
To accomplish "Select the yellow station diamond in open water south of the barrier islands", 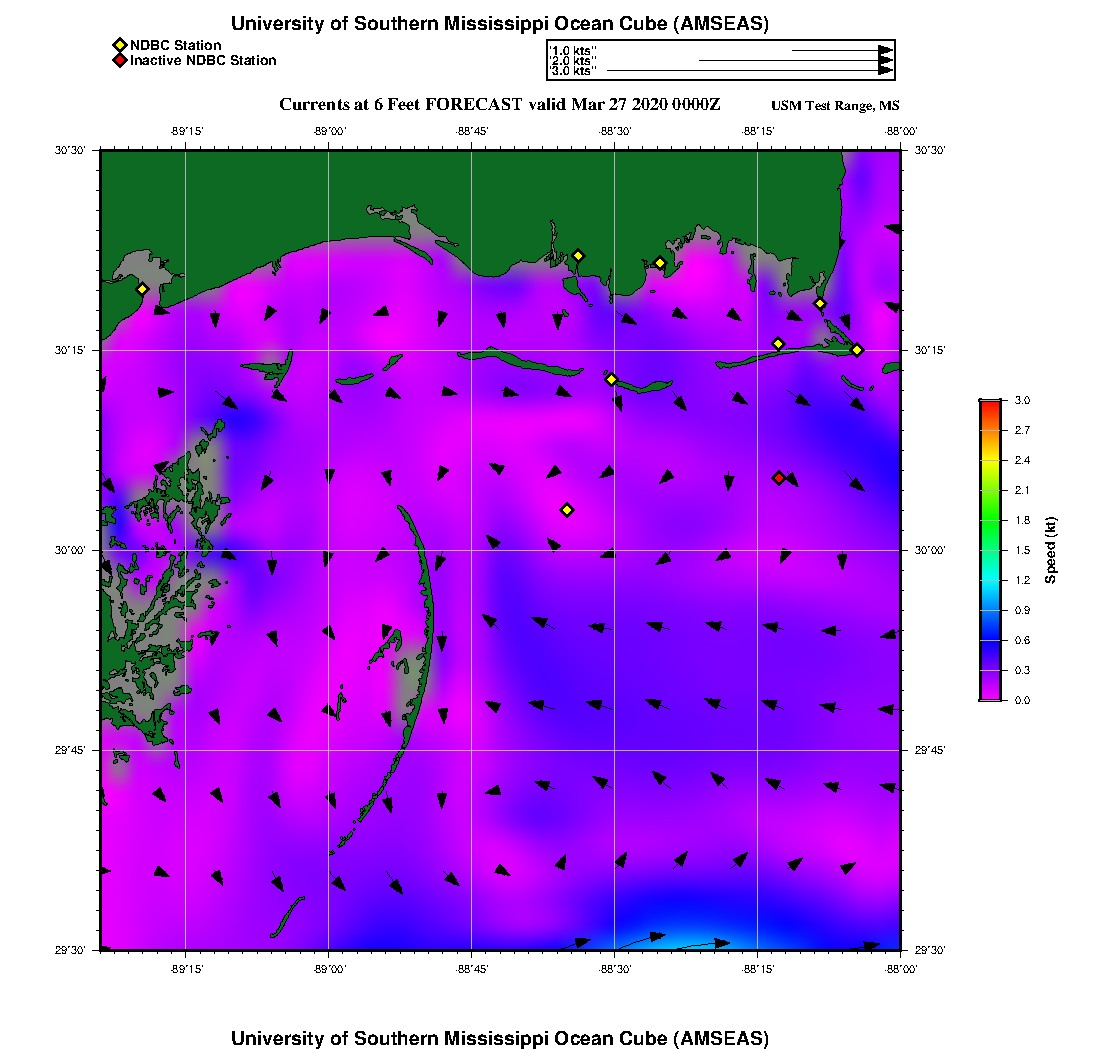I will click(567, 510).
